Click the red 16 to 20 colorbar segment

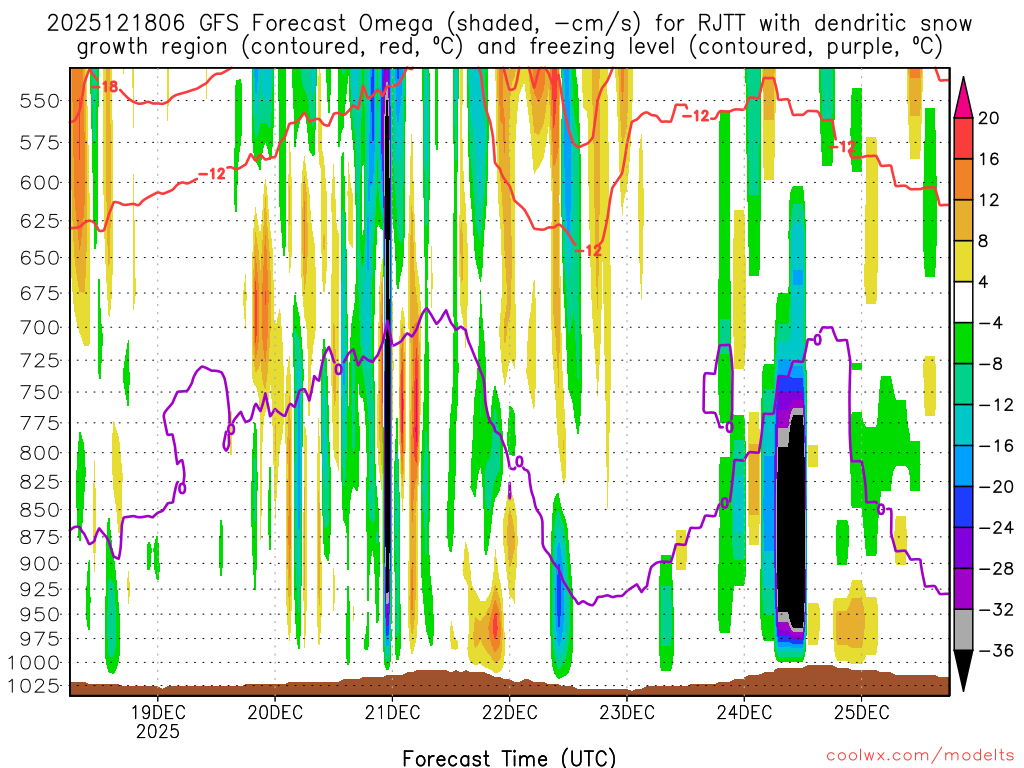(x=963, y=138)
